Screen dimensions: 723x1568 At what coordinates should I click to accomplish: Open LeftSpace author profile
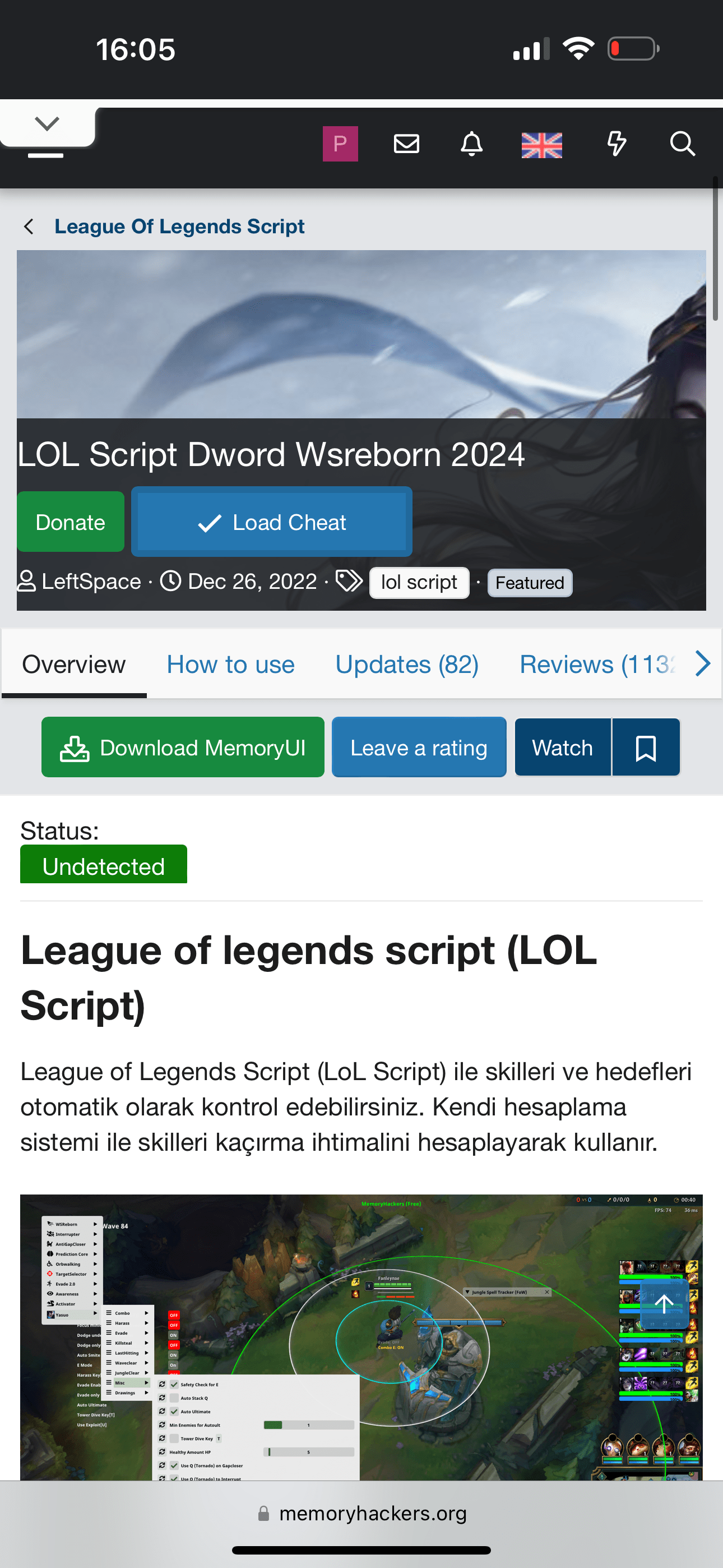pos(91,582)
